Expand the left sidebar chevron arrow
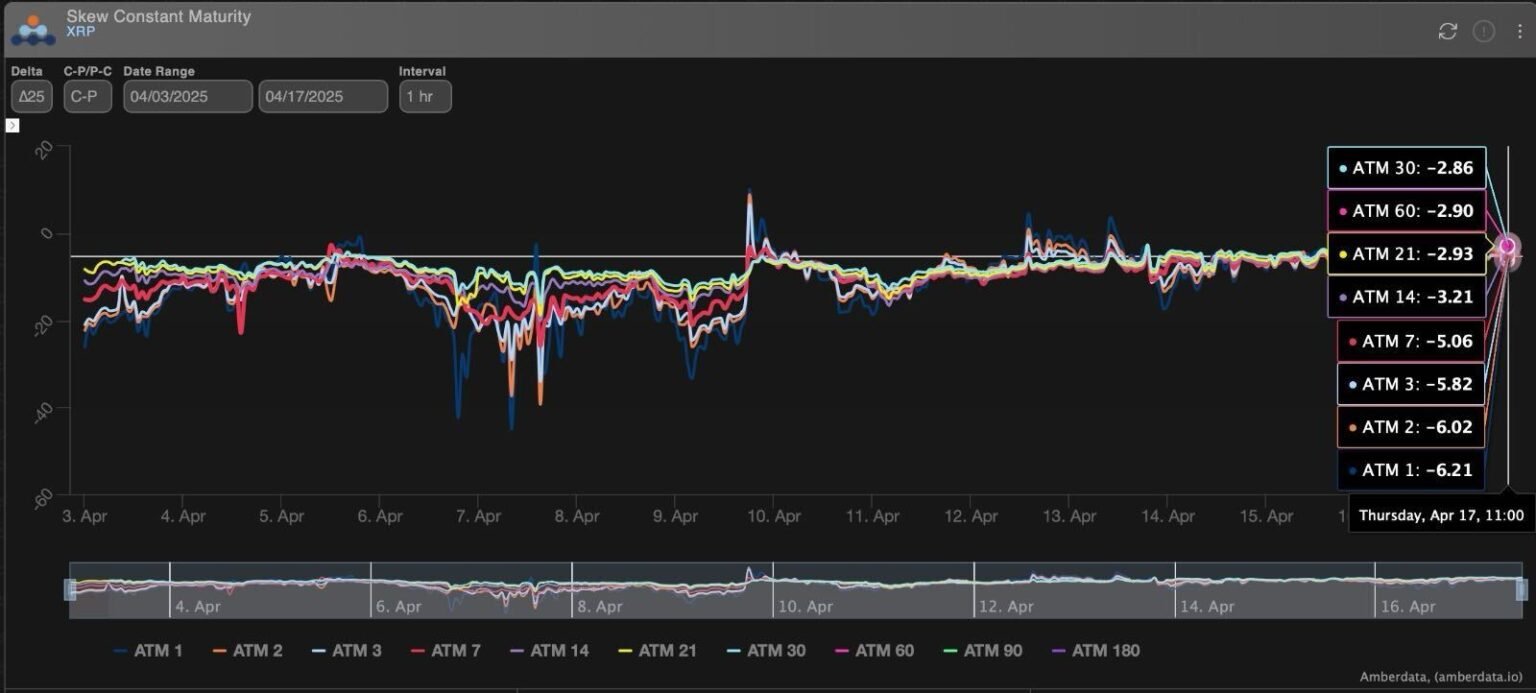 (x=11, y=125)
